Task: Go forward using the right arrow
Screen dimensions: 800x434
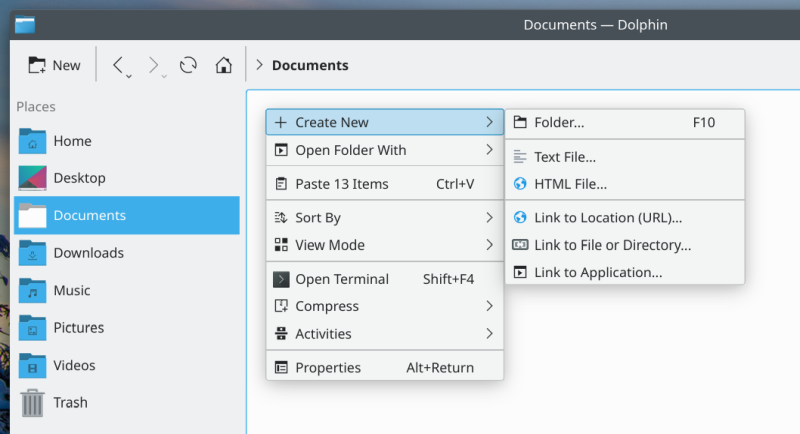Action: click(153, 65)
